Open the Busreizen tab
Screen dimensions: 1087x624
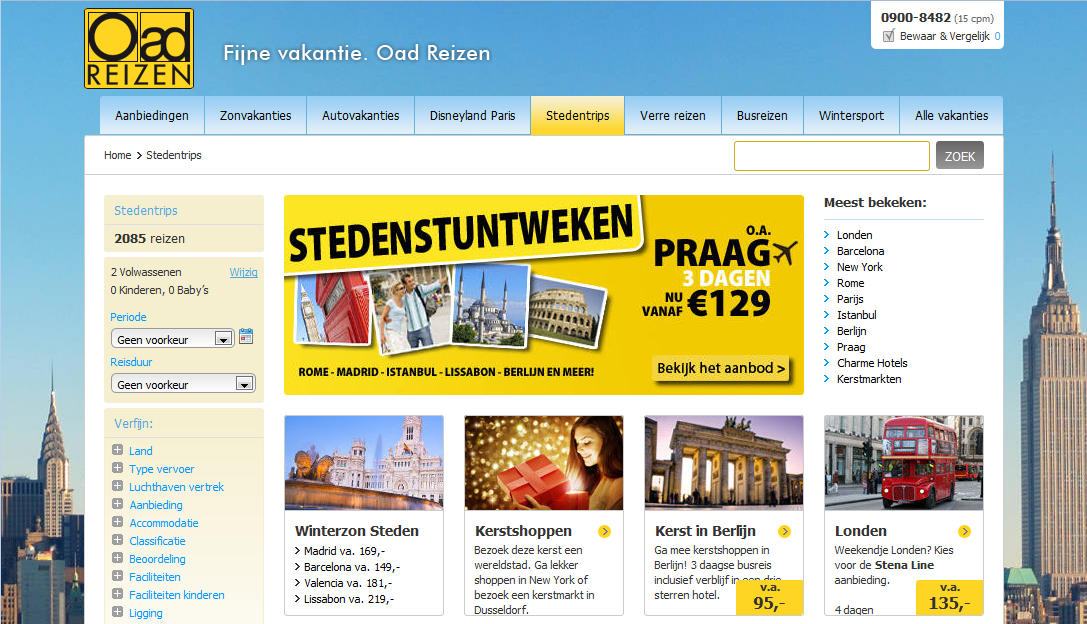763,116
